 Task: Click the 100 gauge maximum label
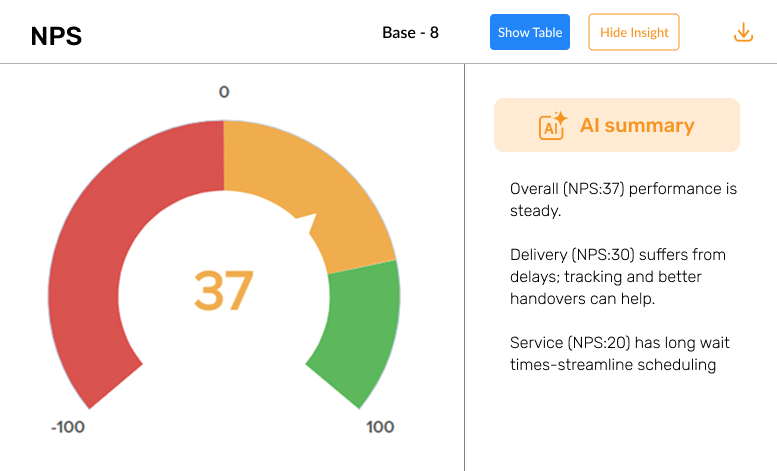coord(380,427)
